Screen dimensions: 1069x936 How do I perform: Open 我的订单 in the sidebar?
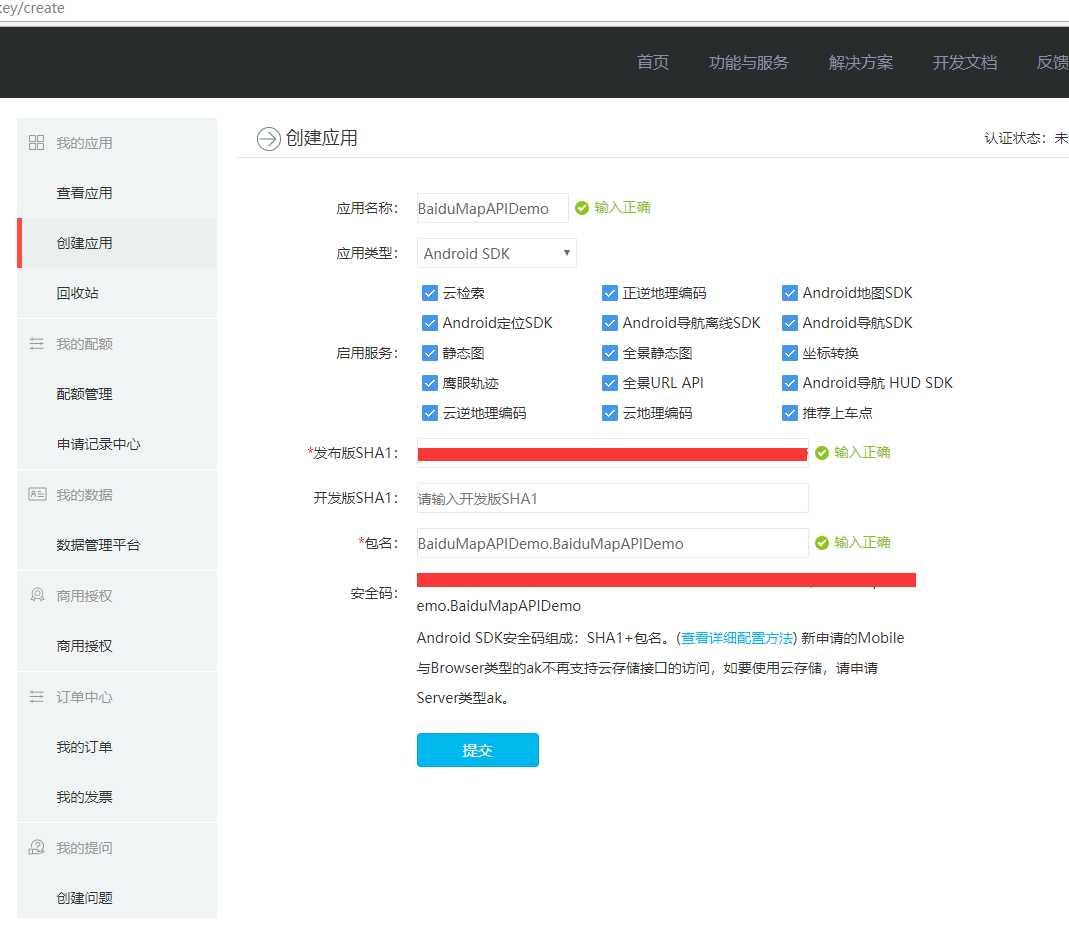117,746
